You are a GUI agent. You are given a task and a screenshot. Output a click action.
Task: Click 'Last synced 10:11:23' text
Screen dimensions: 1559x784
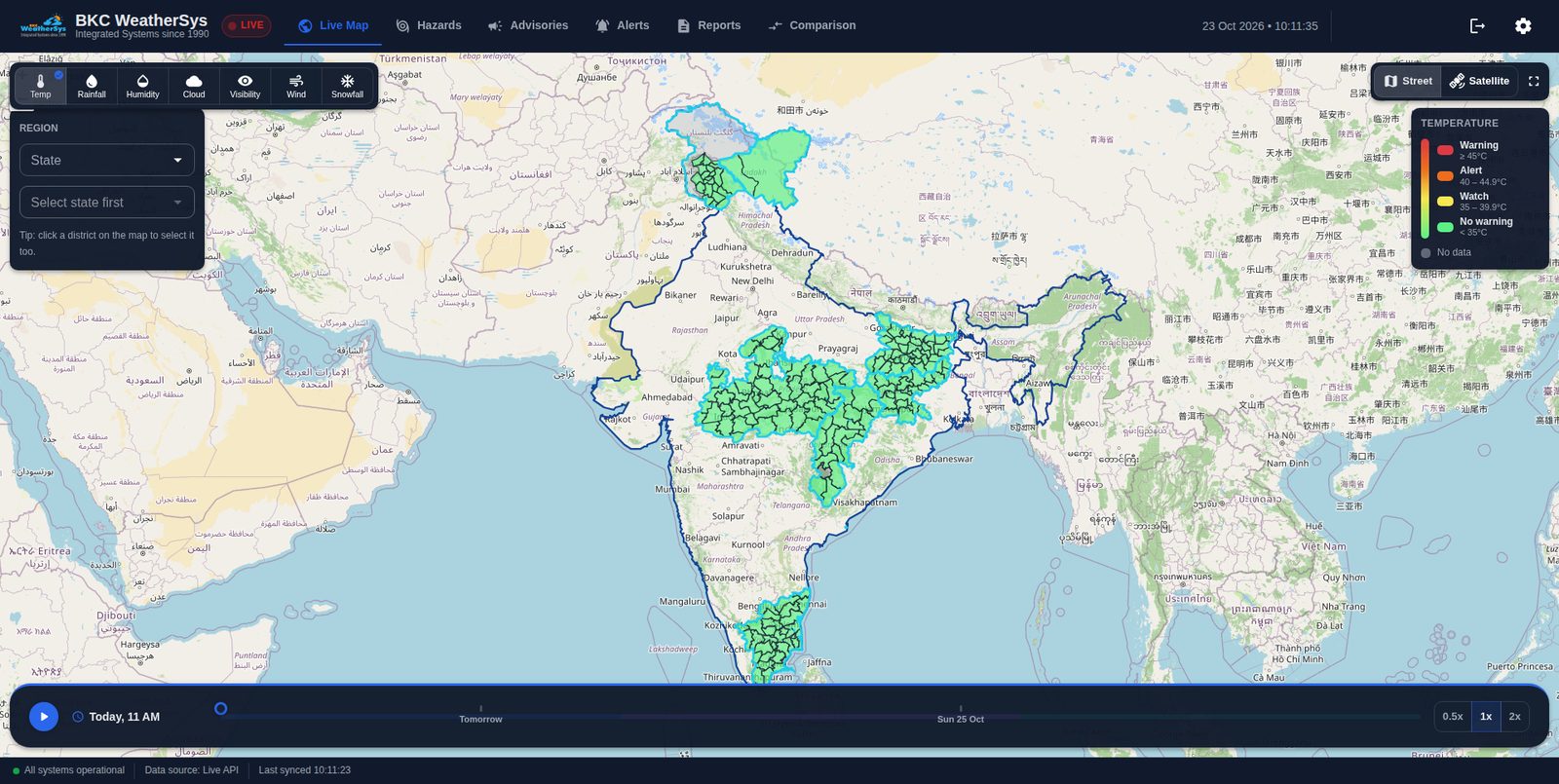pyautogui.click(x=304, y=770)
